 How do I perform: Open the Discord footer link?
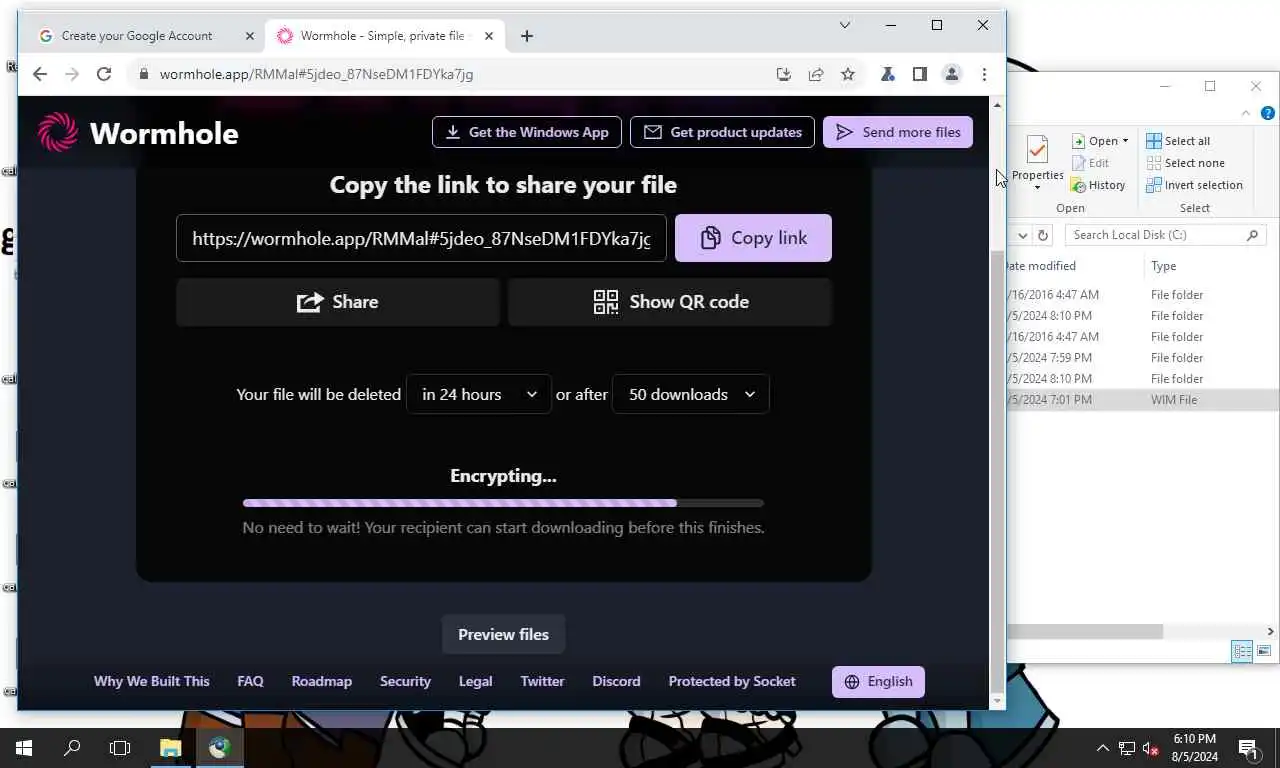coord(616,681)
